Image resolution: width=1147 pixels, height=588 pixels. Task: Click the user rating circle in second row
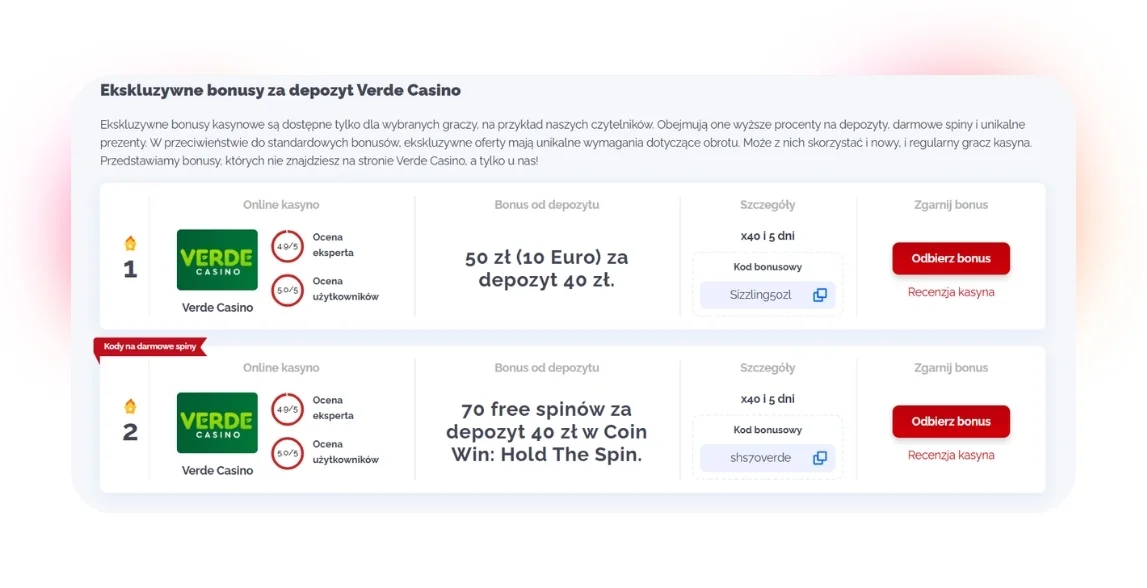287,453
